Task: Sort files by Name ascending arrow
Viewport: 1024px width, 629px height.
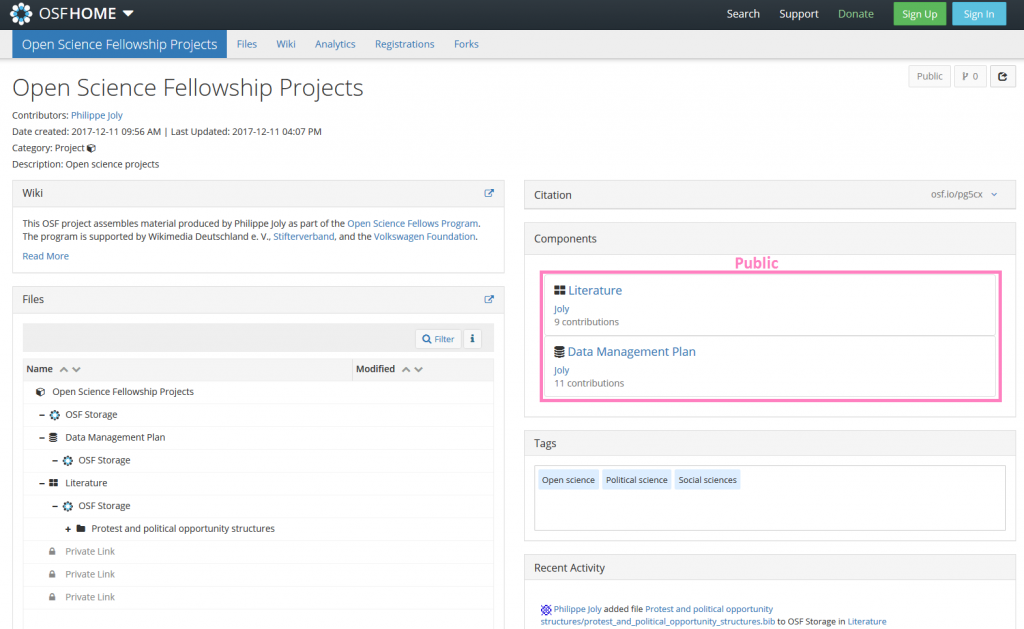Action: point(64,369)
